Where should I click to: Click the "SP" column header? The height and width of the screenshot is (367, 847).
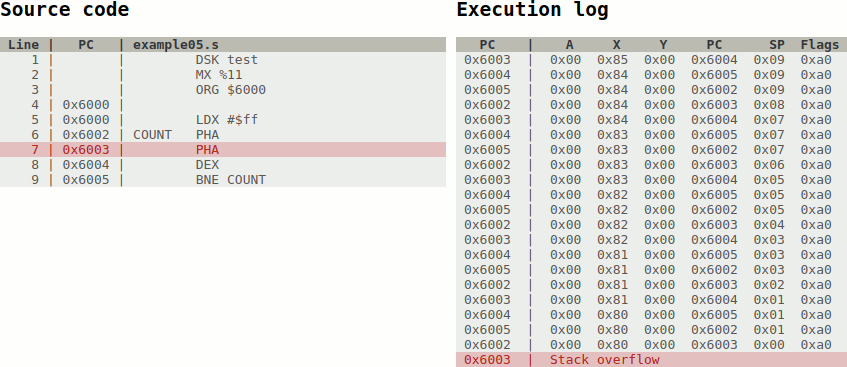click(x=777, y=45)
